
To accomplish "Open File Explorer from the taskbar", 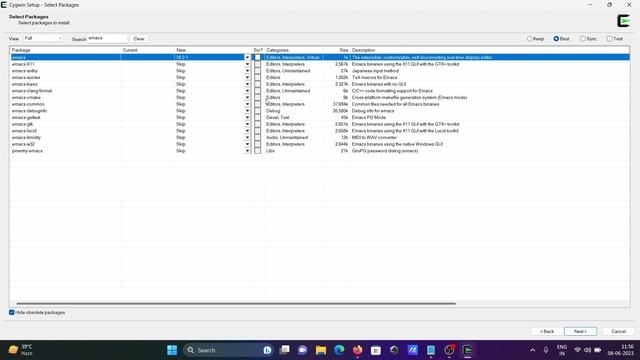I will (x=321, y=350).
